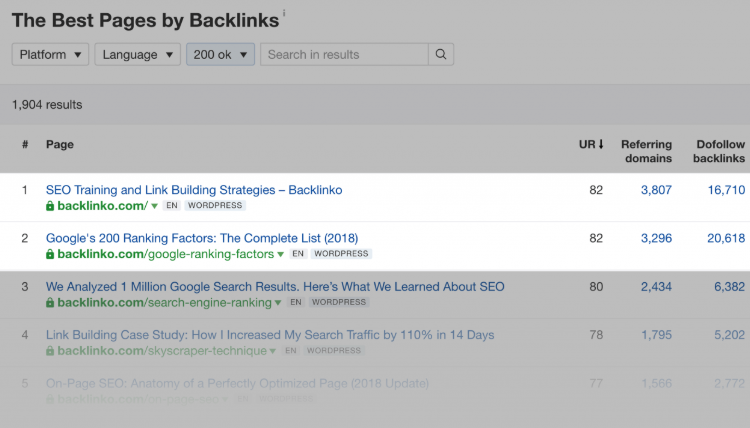
Task: Open We Analyzed 1 Million Google Search Results link
Action: click(x=275, y=286)
